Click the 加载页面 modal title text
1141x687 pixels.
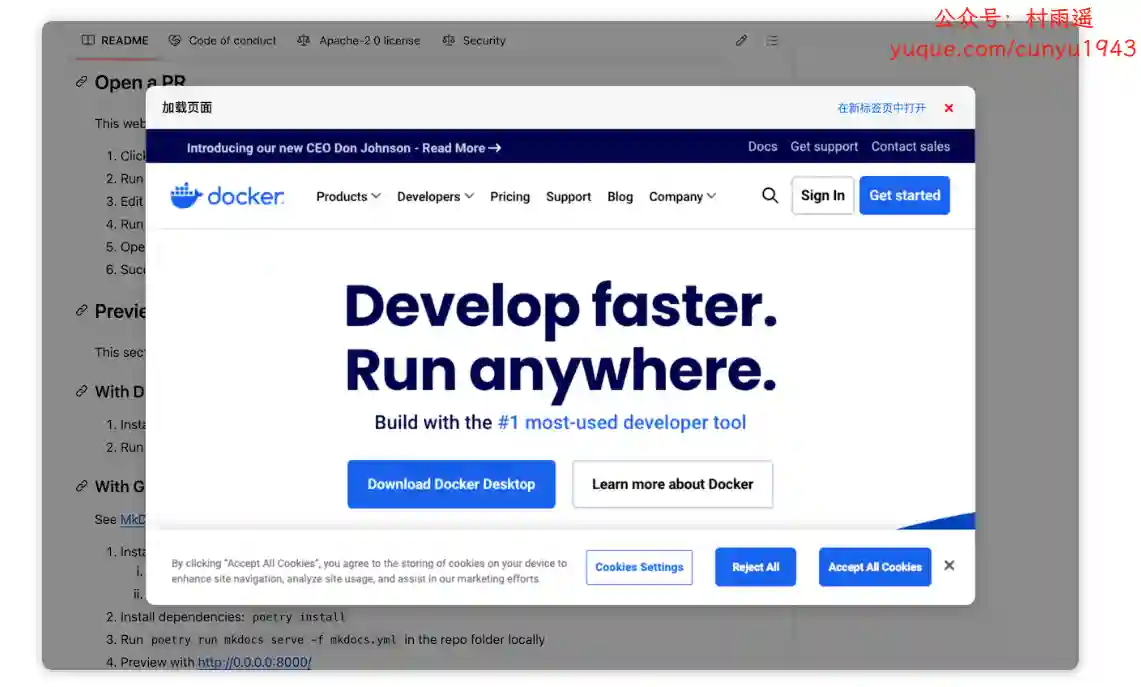pyautogui.click(x=187, y=108)
